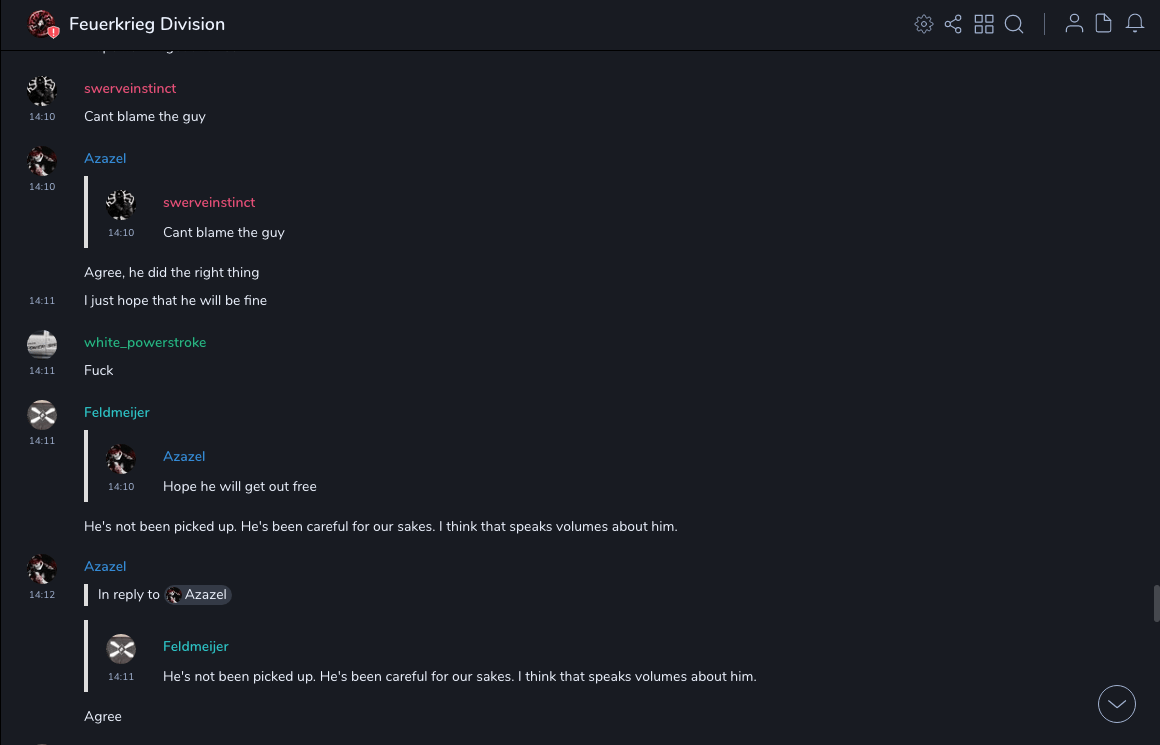1160x745 pixels.
Task: Click Feldmeijer's avatar in quoted reply
Action: pos(121,649)
